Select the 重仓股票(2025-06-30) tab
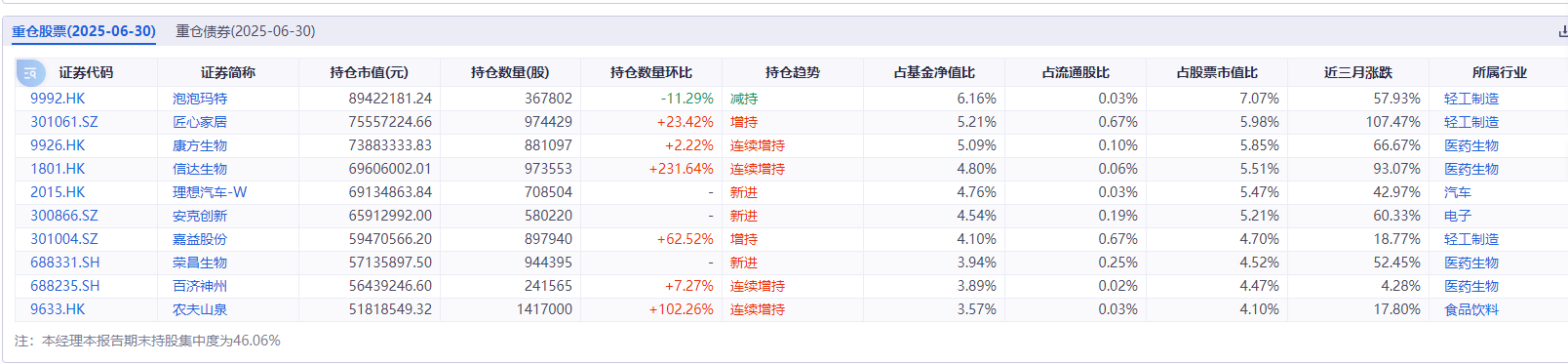 coord(84,31)
